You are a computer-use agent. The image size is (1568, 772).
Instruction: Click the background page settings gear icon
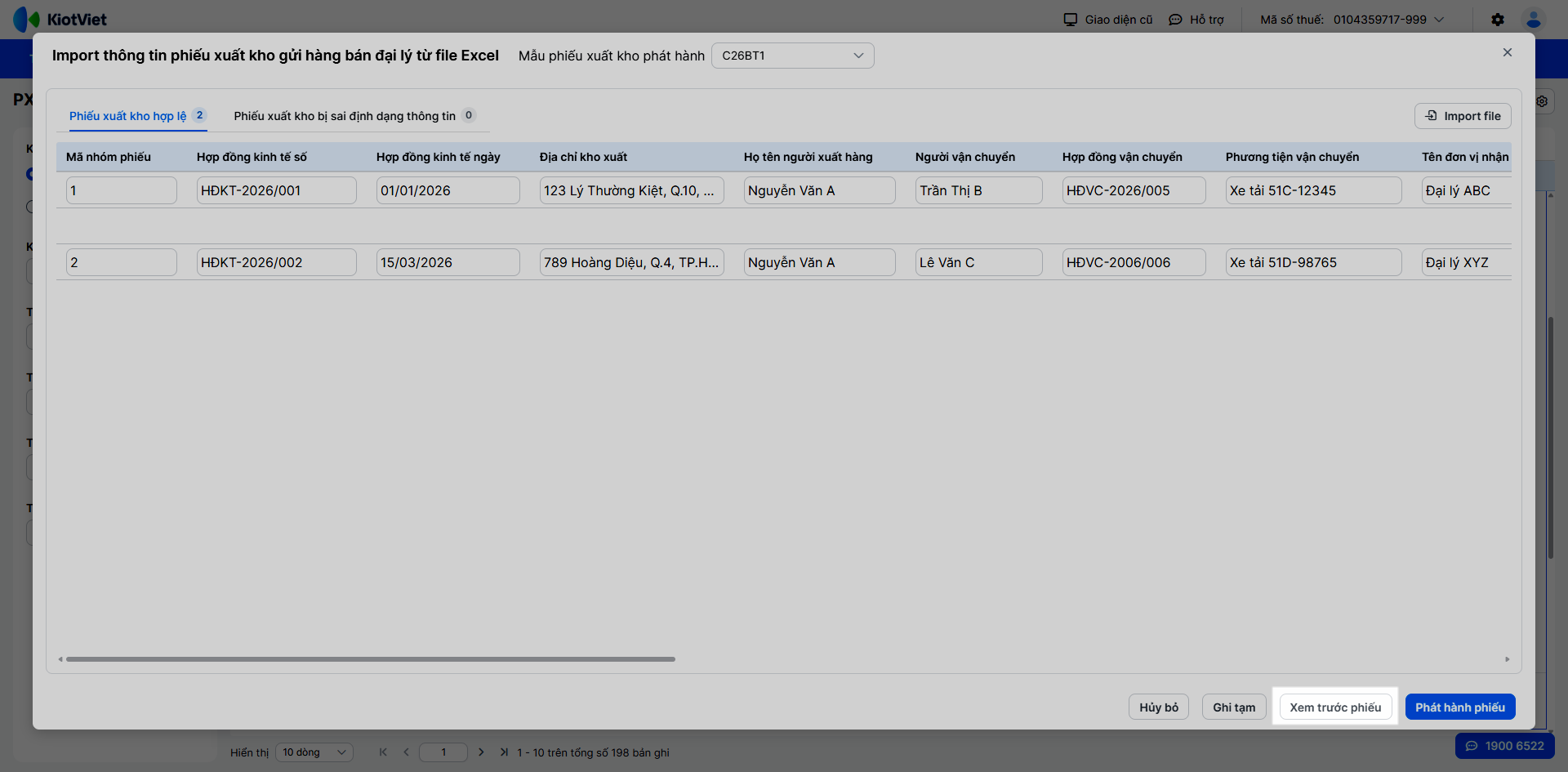tap(1542, 101)
